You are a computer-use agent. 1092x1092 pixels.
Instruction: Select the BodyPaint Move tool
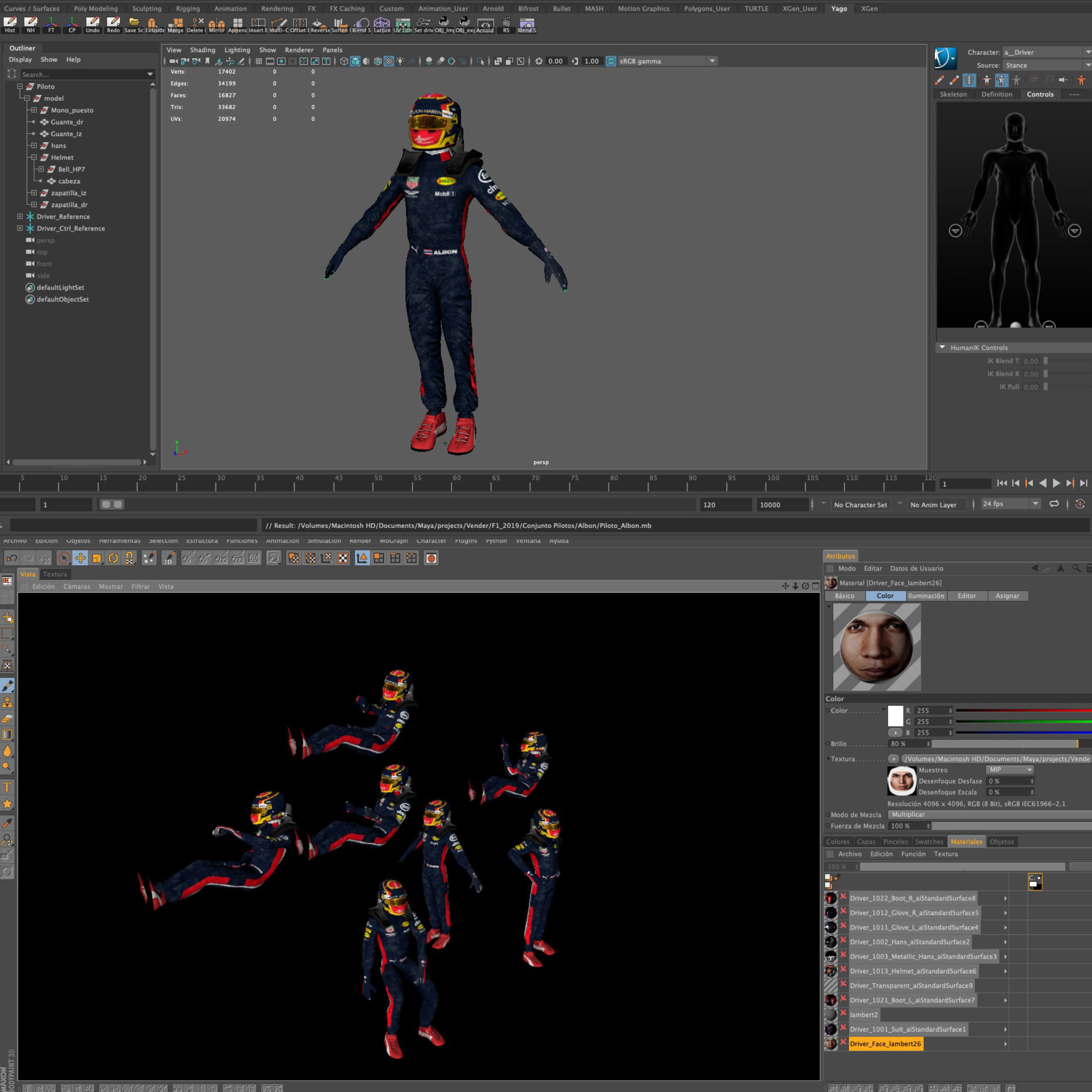80,558
